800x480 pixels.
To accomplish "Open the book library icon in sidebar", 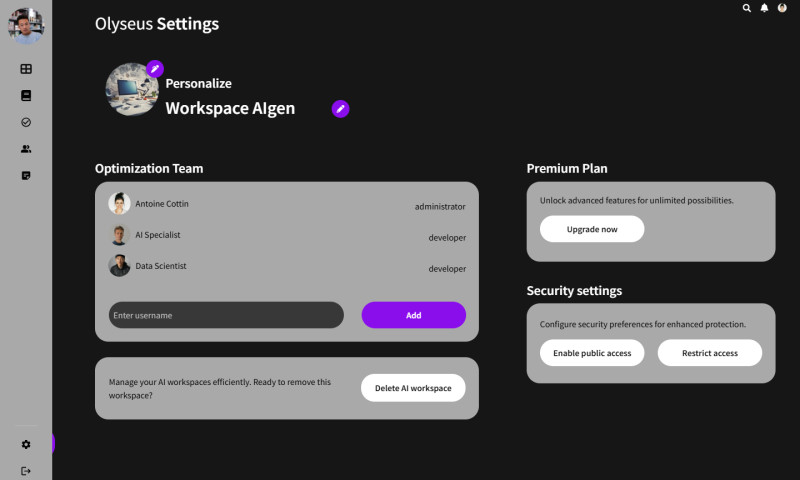I will tap(26, 95).
